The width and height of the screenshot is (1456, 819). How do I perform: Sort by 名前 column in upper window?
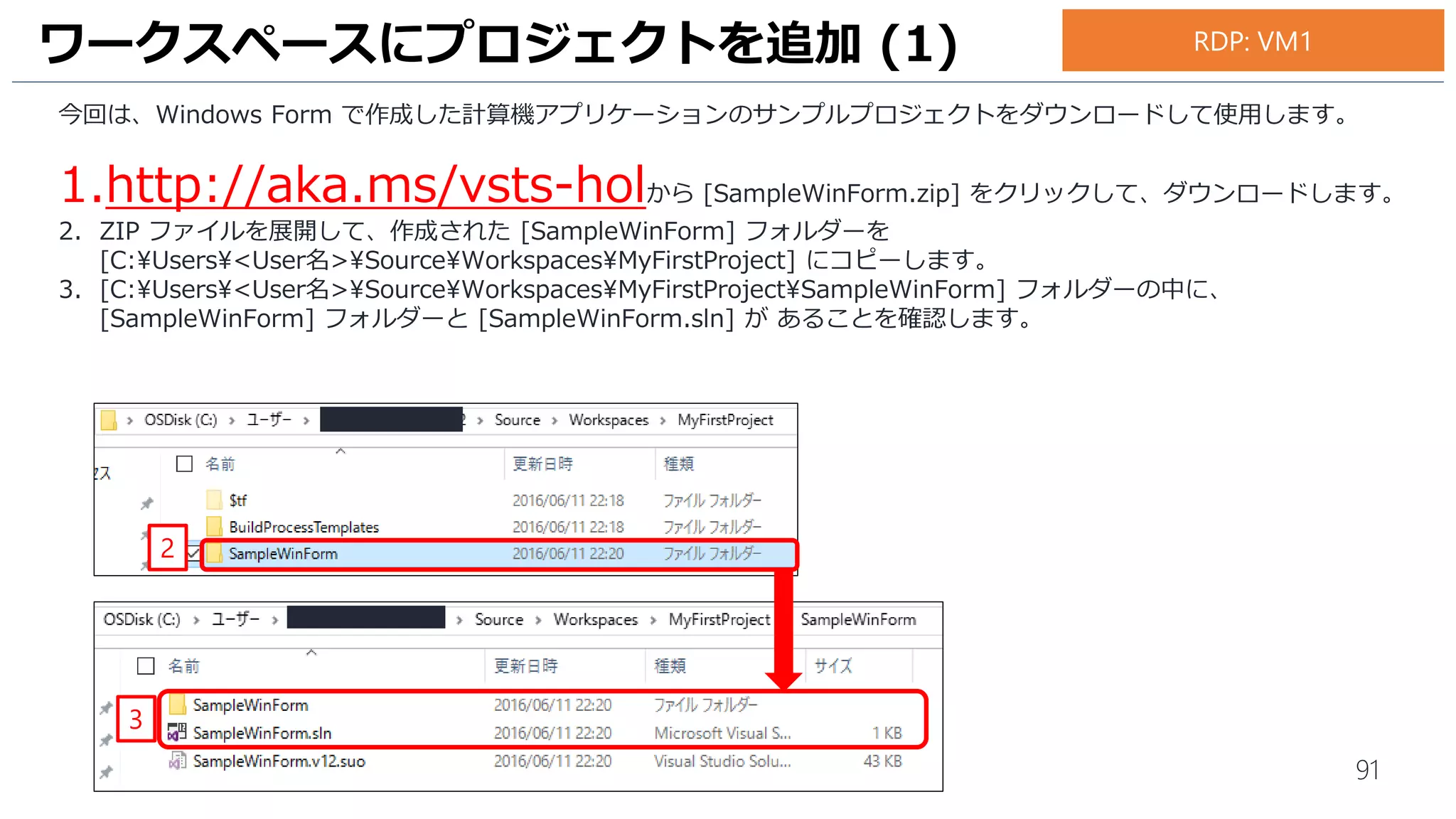[220, 464]
